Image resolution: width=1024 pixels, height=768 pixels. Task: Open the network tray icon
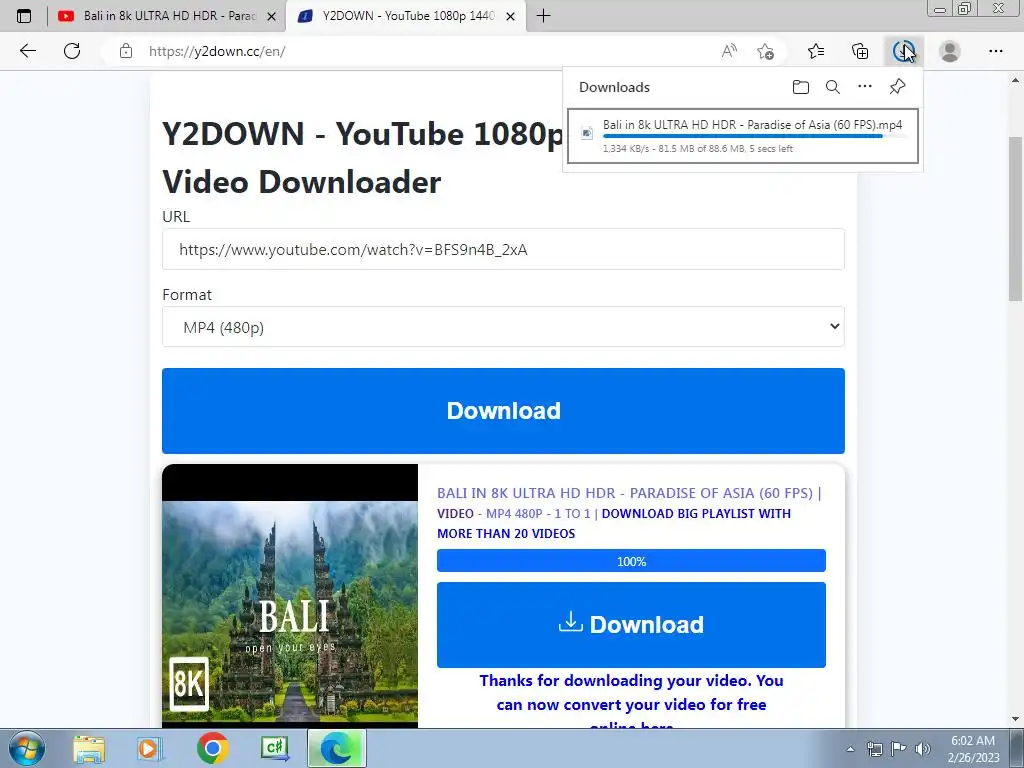coord(874,749)
